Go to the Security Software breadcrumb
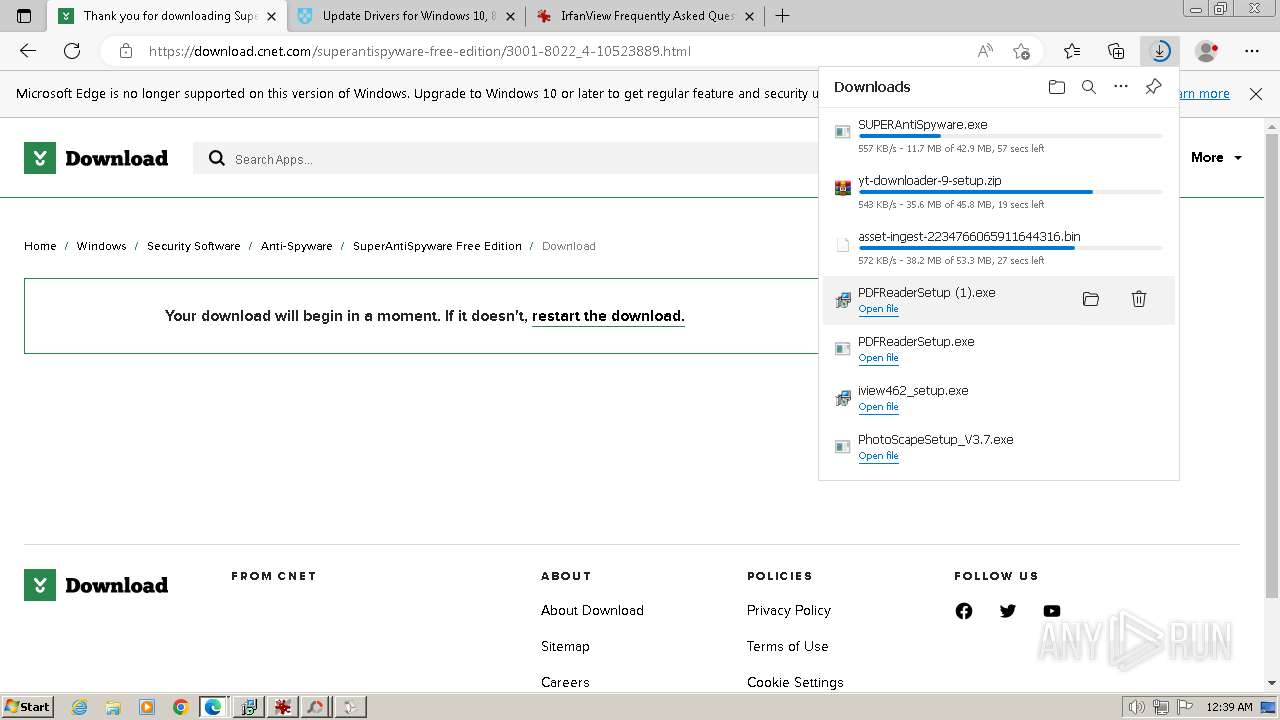This screenshot has width=1280, height=720. [193, 246]
